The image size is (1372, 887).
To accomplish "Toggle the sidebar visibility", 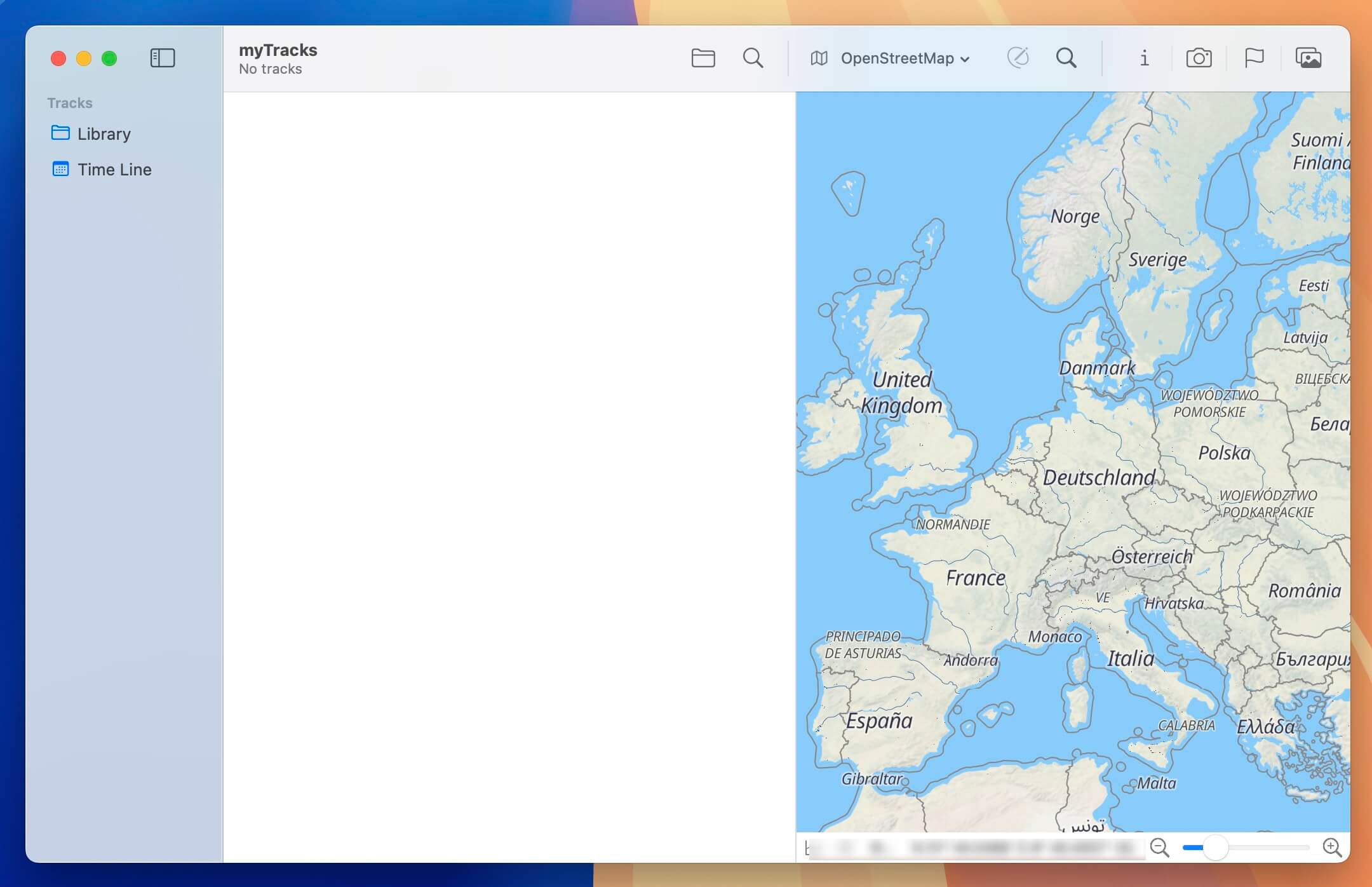I will [x=163, y=58].
